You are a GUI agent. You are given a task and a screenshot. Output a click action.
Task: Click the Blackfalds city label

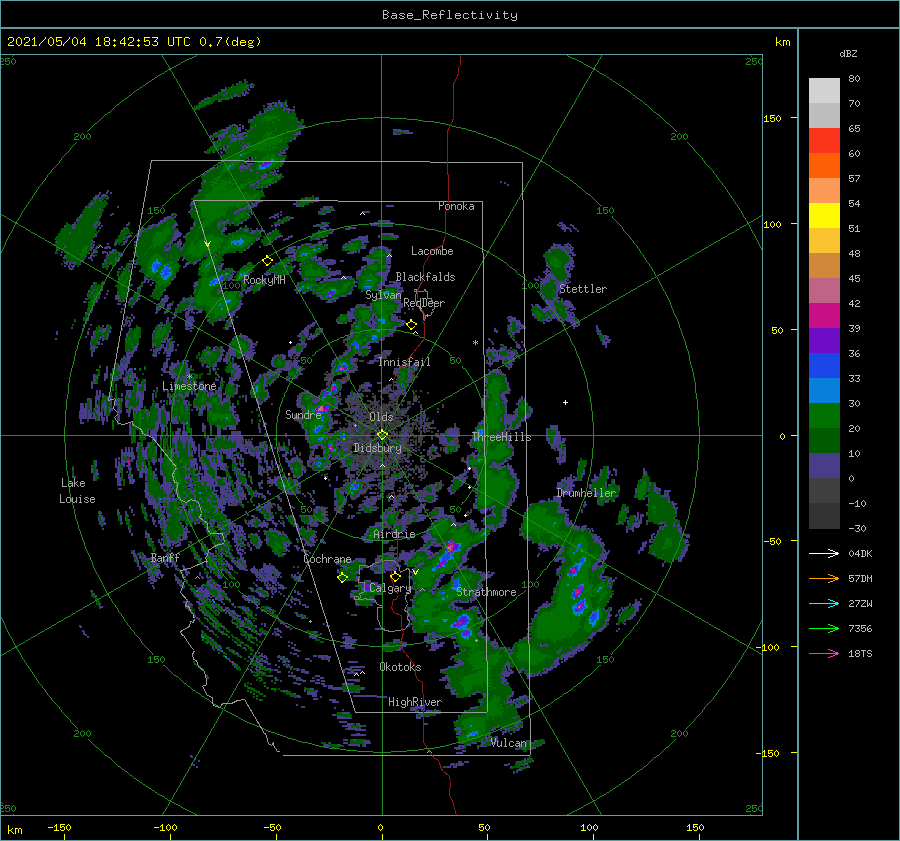coord(425,277)
